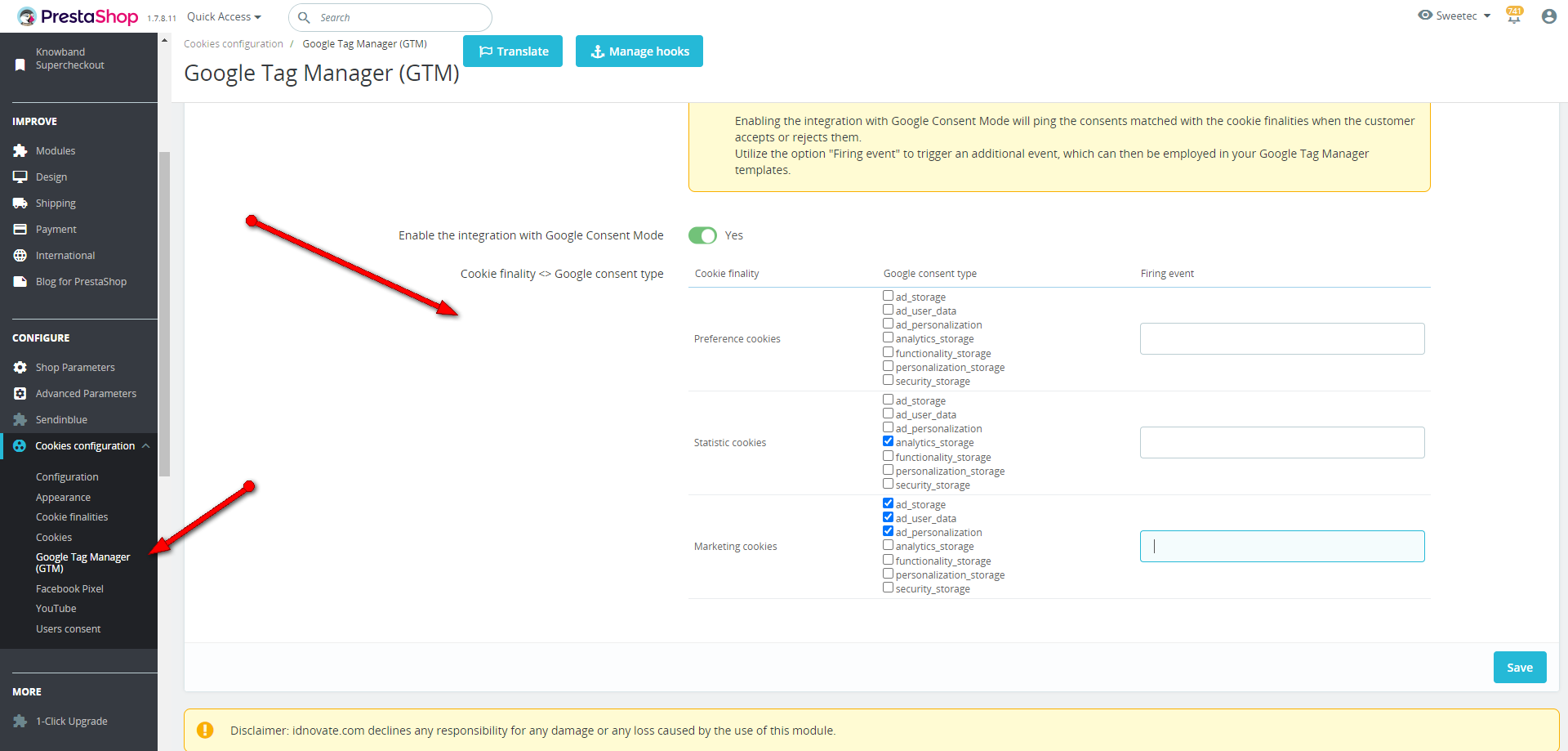Click the International globe icon
The width and height of the screenshot is (1568, 751).
[20, 255]
